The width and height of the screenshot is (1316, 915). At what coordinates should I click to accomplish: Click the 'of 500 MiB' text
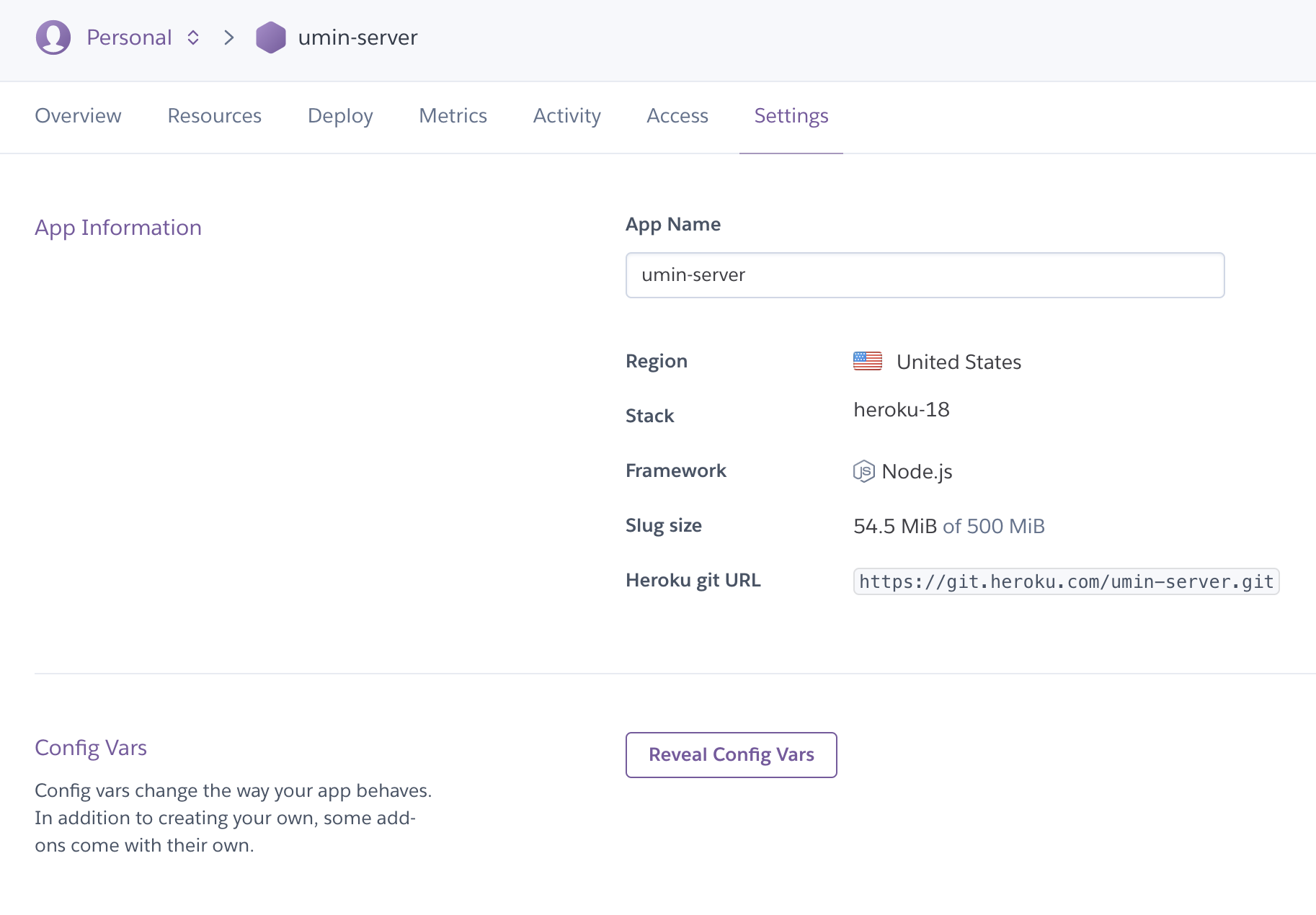(993, 526)
